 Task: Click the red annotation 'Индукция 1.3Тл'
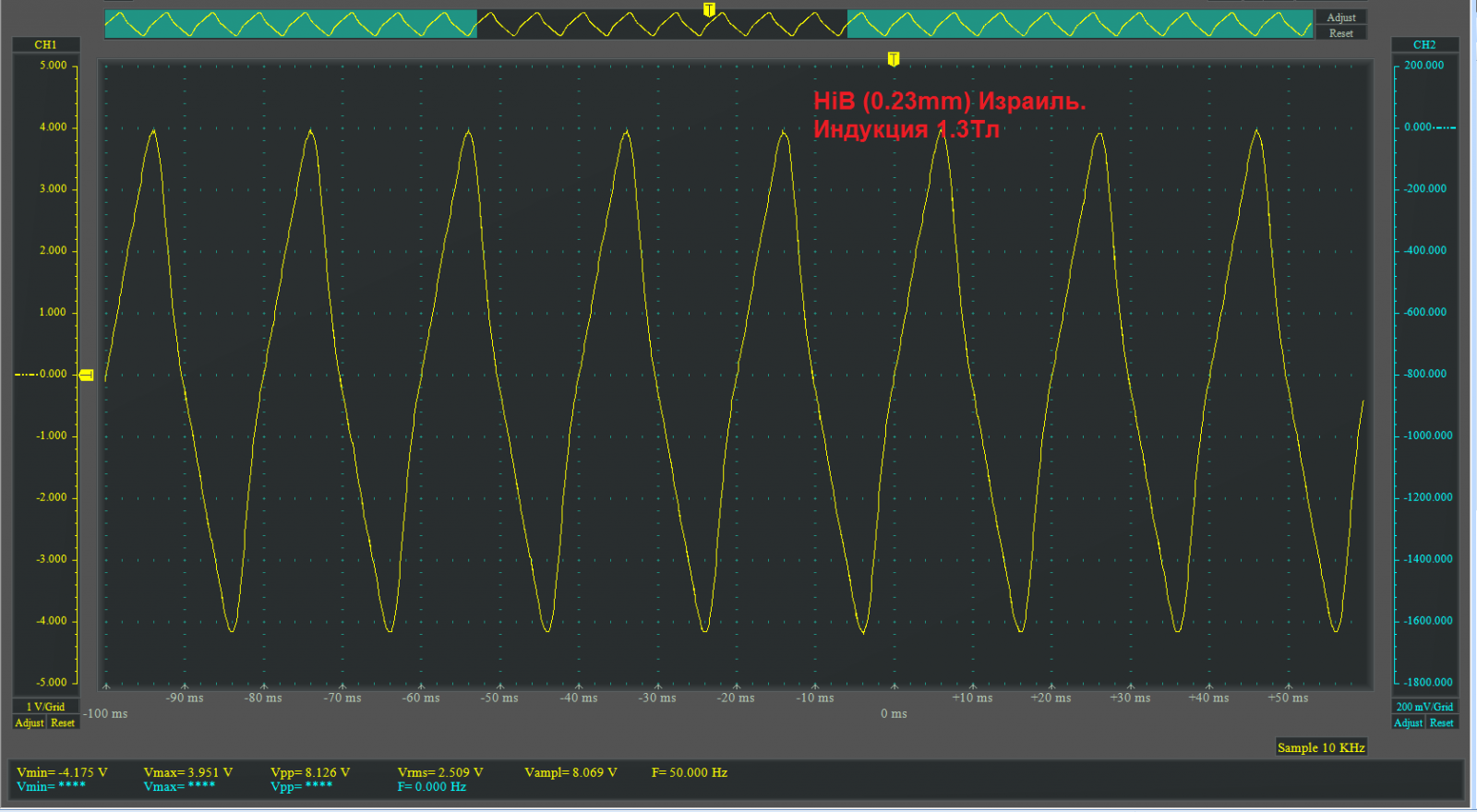point(907,129)
